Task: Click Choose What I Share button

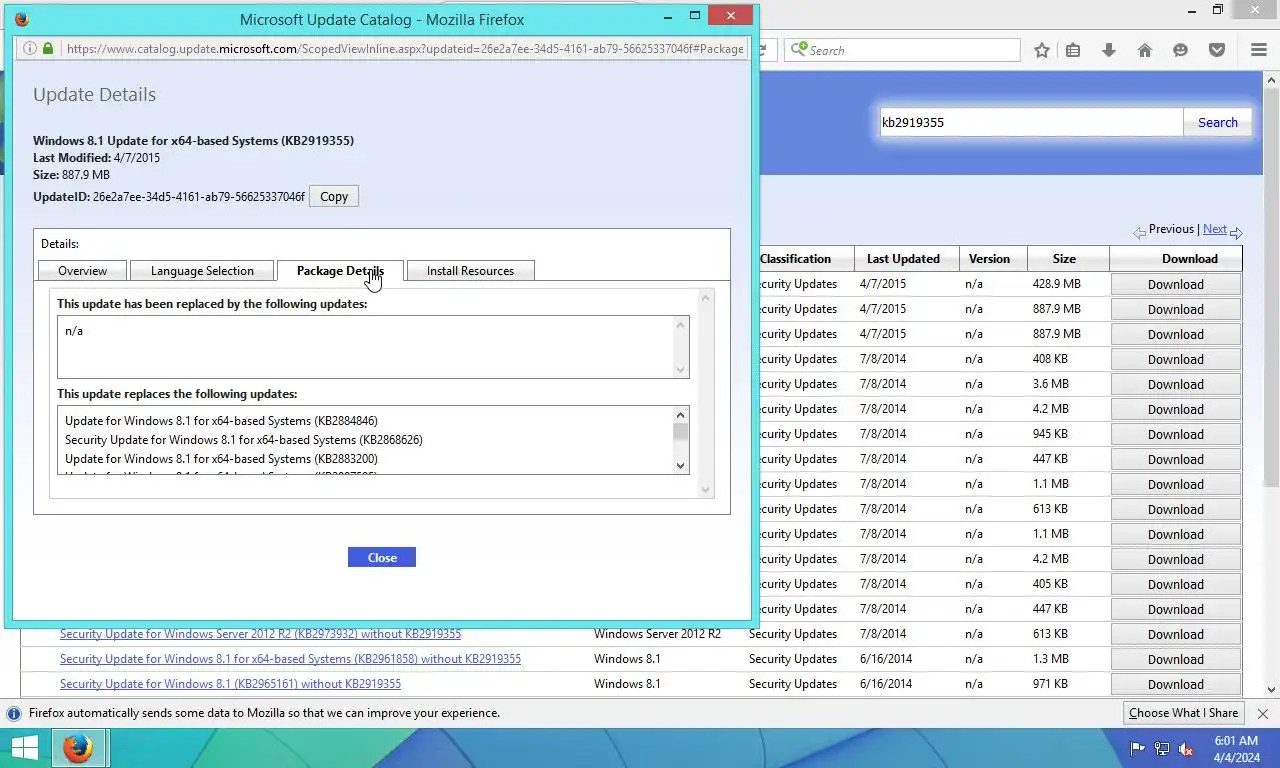Action: coord(1183,713)
